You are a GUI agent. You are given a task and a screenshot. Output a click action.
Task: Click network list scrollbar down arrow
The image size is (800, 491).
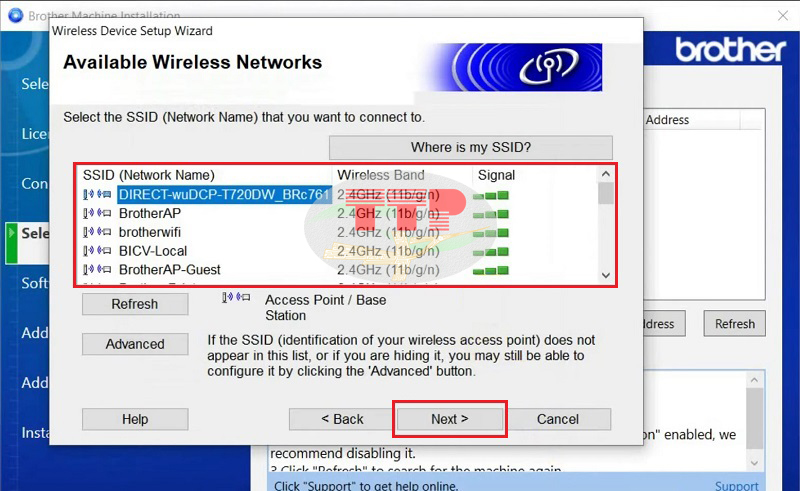[606, 276]
